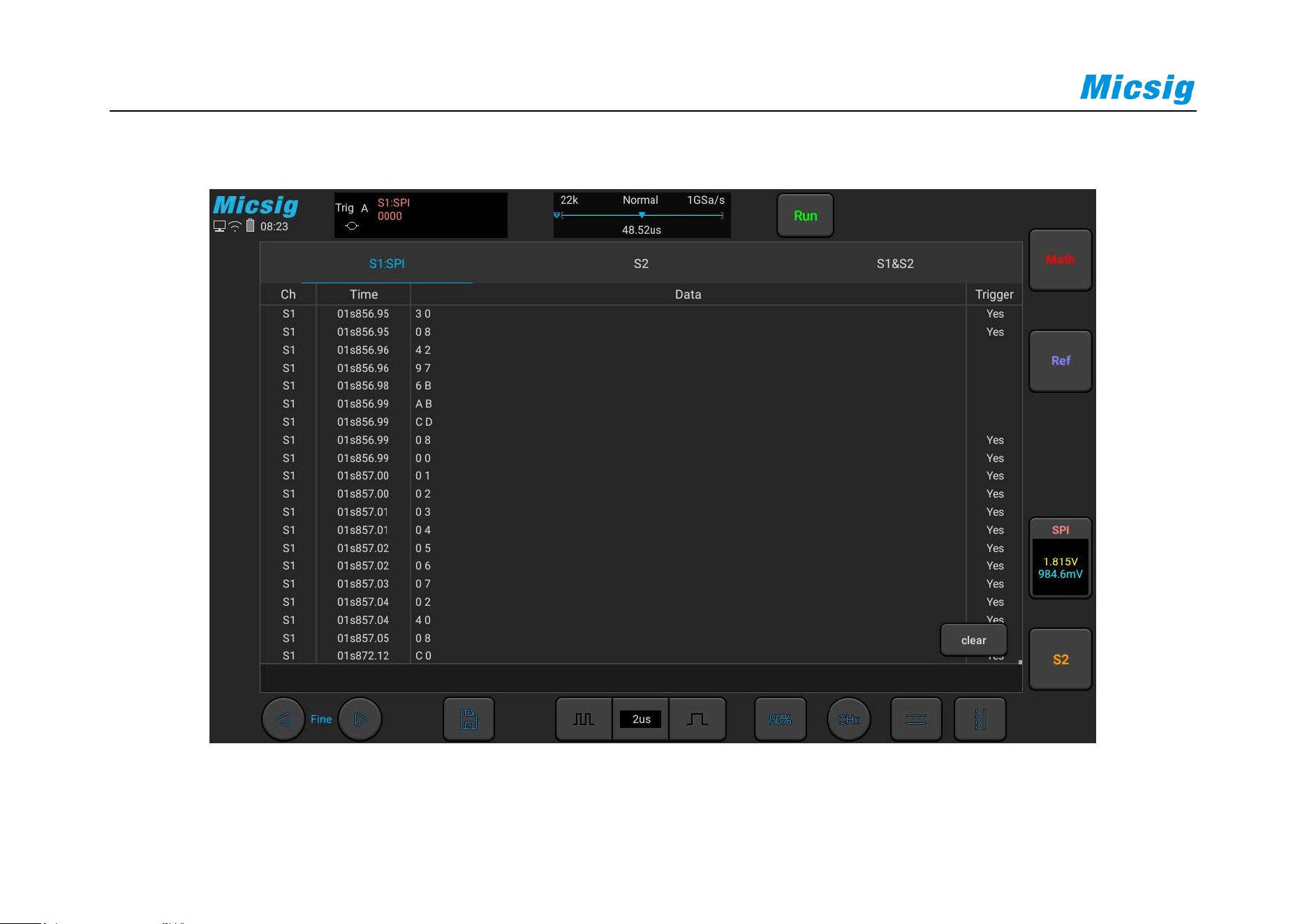Open the Math channel button
The height and width of the screenshot is (924, 1307).
(1060, 260)
